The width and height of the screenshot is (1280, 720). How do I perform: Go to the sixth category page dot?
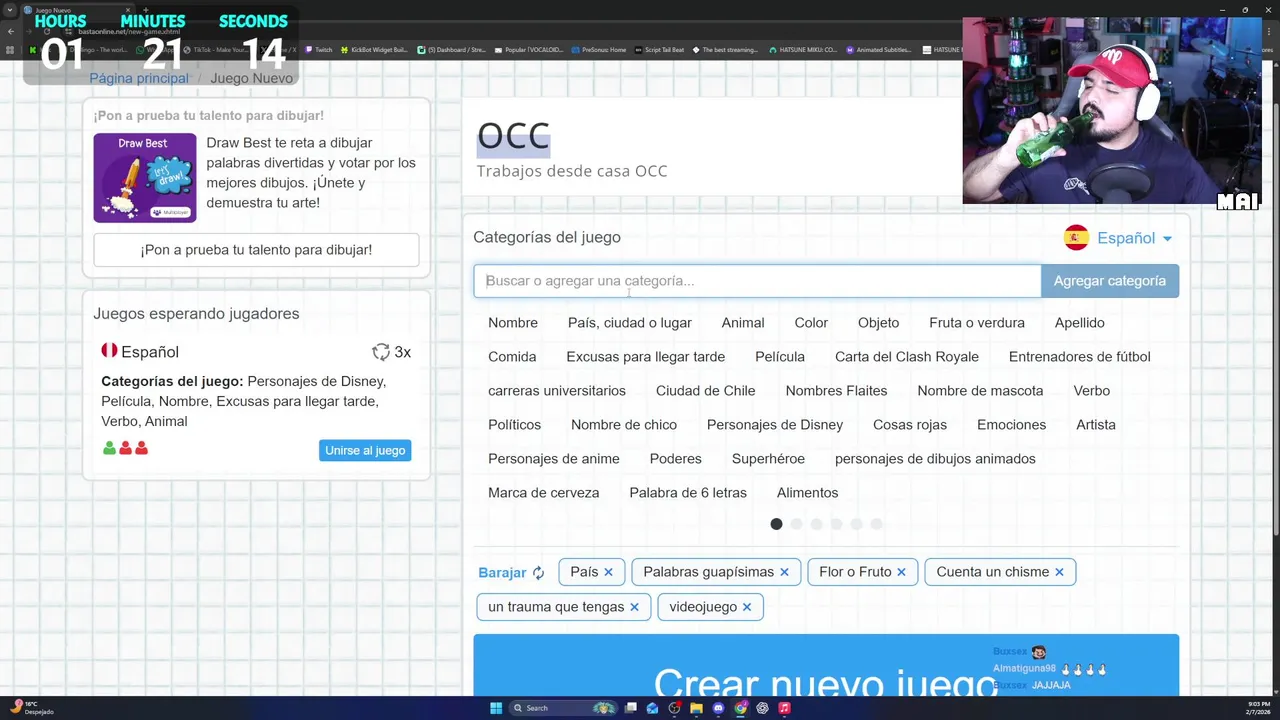tap(876, 524)
